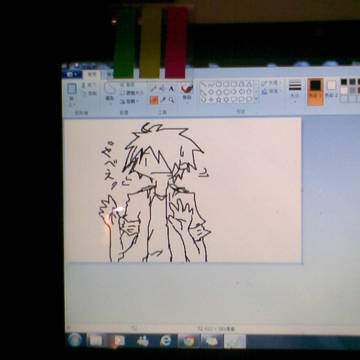Open the blue Paint application menu button
The width and height of the screenshot is (360, 360).
coord(72,74)
